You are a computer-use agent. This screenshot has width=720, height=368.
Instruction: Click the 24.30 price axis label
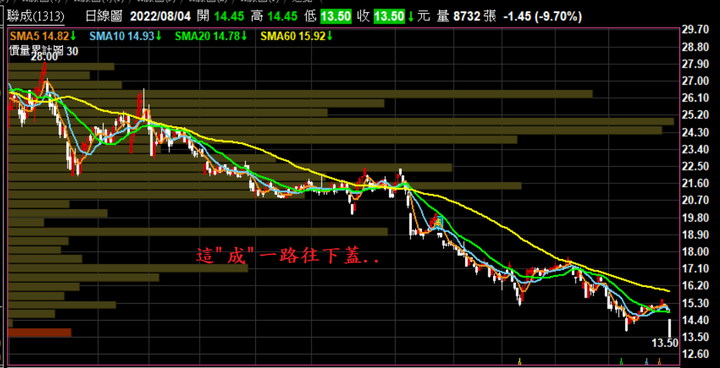click(696, 132)
